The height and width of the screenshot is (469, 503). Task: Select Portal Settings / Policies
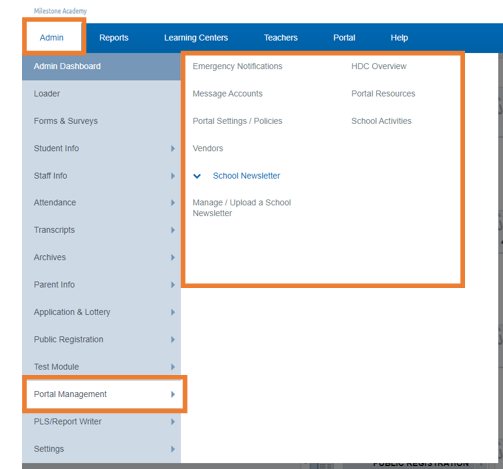click(237, 121)
